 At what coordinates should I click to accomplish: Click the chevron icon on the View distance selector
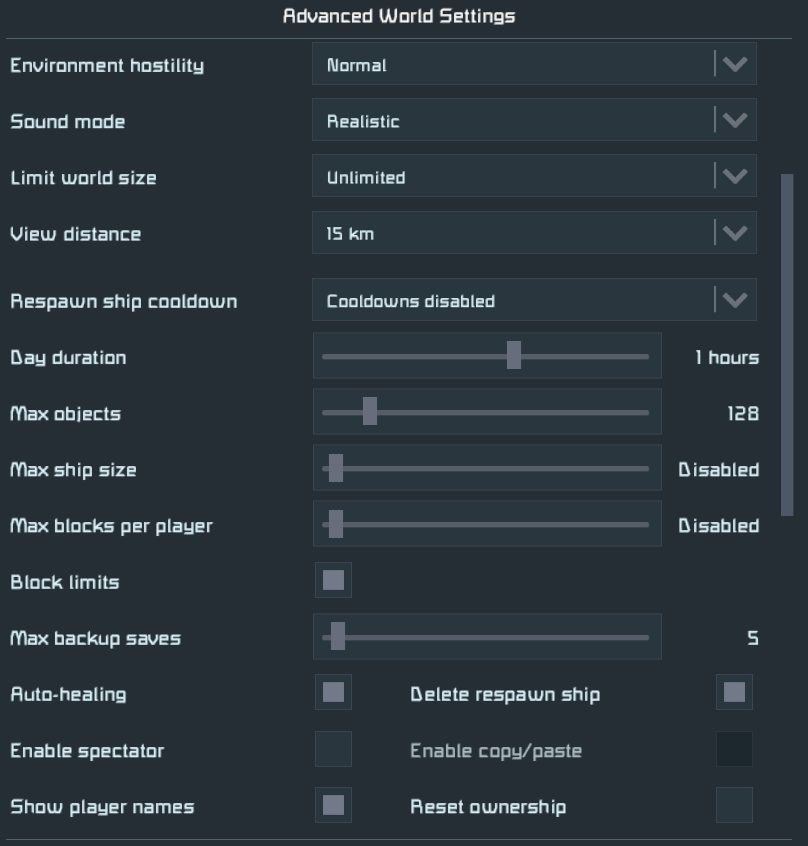pos(735,232)
